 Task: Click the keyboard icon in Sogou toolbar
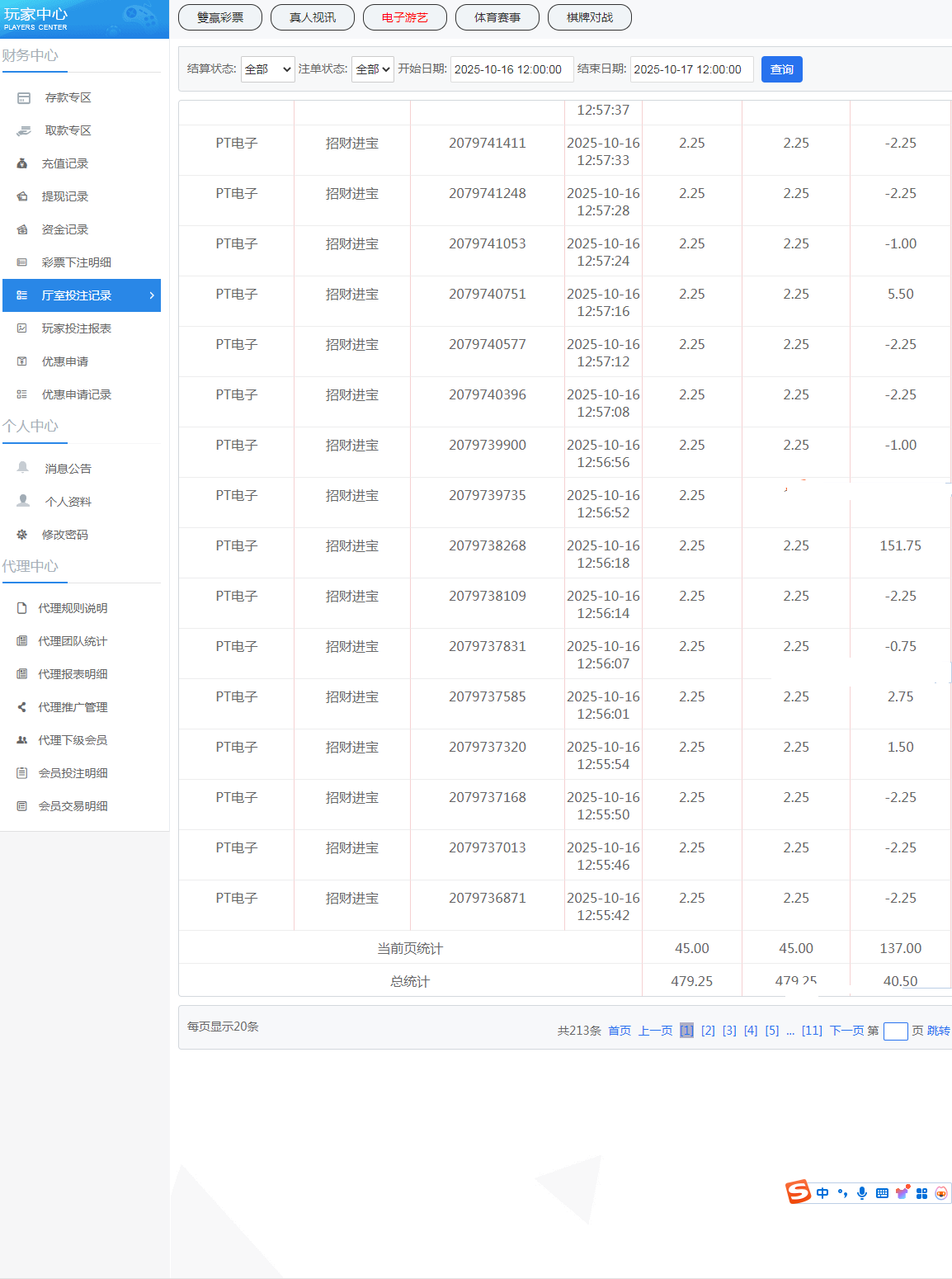[x=882, y=1193]
